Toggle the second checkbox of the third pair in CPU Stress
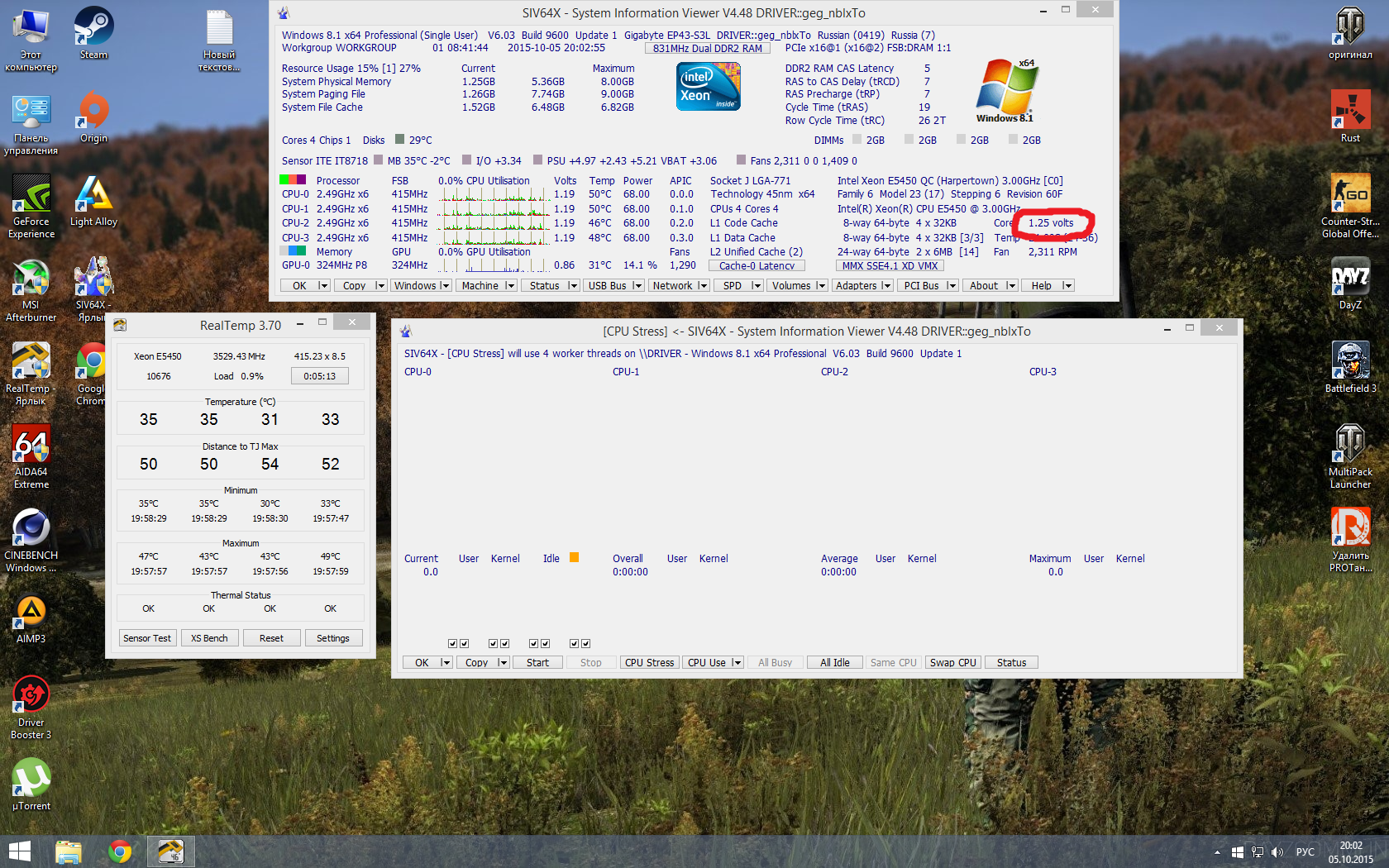Viewport: 1389px width, 868px height. pos(546,643)
